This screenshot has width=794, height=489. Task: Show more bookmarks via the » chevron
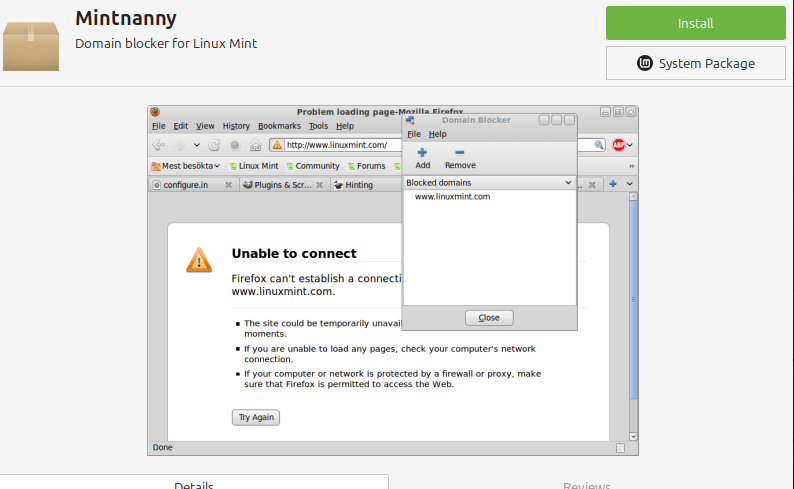tap(631, 166)
